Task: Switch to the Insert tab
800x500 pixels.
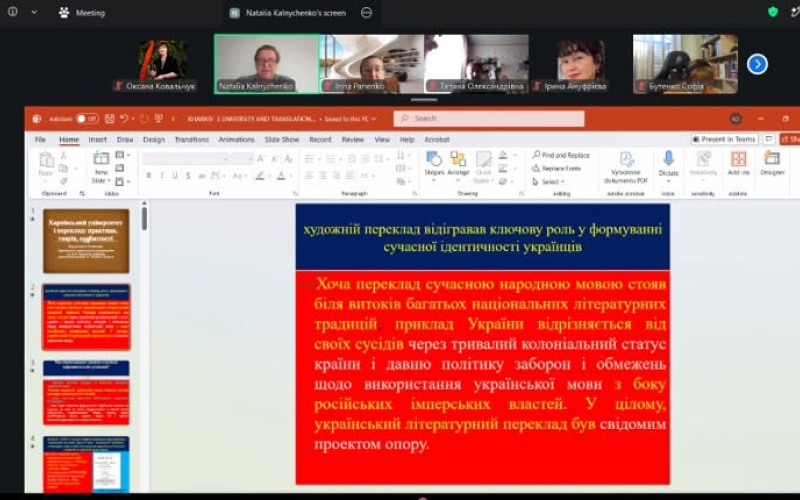Action: tap(97, 139)
